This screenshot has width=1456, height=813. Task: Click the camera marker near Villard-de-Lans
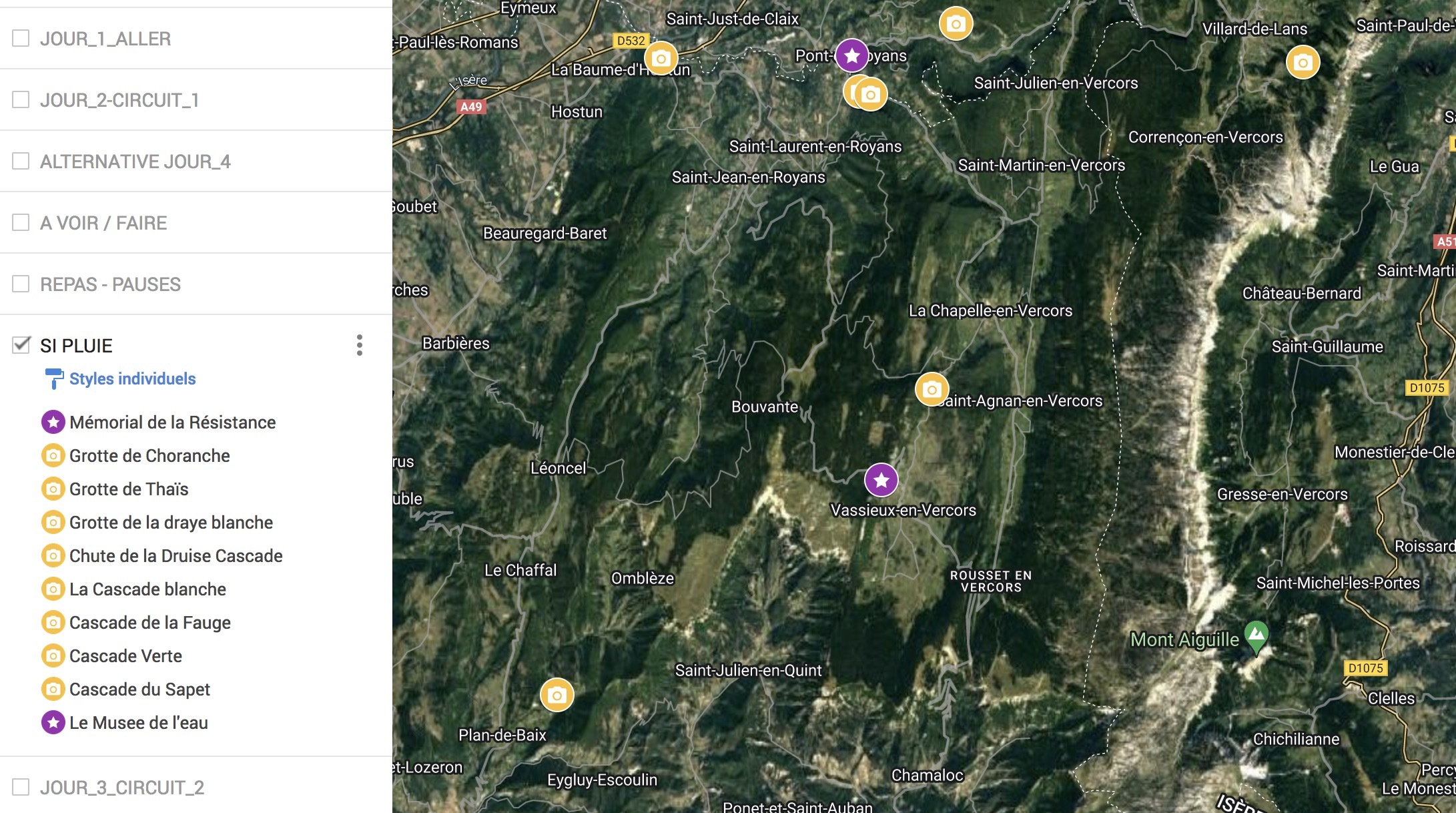pyautogui.click(x=1303, y=63)
